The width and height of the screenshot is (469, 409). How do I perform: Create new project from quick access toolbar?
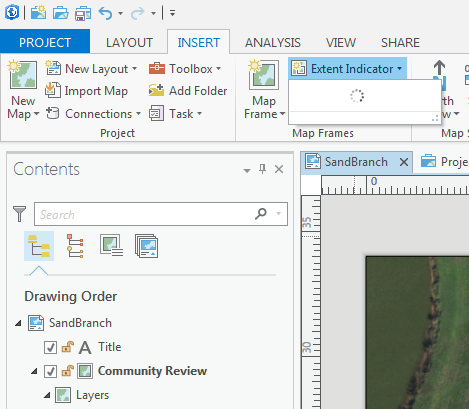38,13
